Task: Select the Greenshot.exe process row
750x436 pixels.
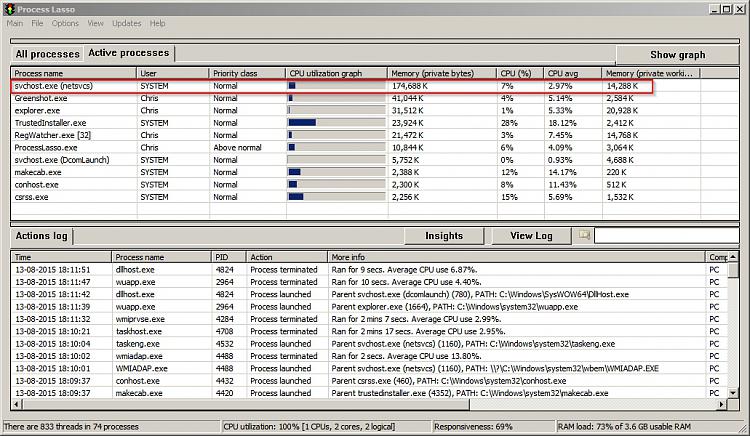Action: [x=375, y=98]
